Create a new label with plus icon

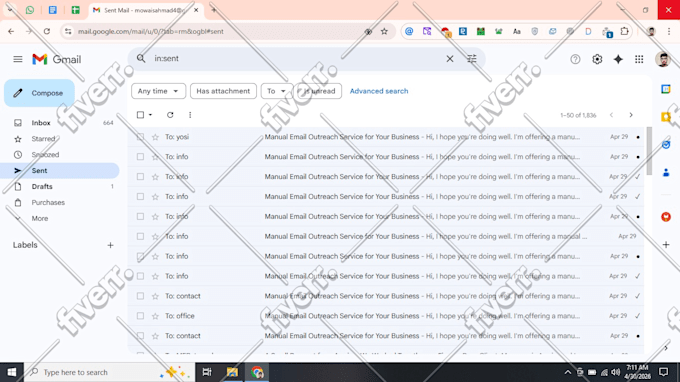tap(110, 245)
